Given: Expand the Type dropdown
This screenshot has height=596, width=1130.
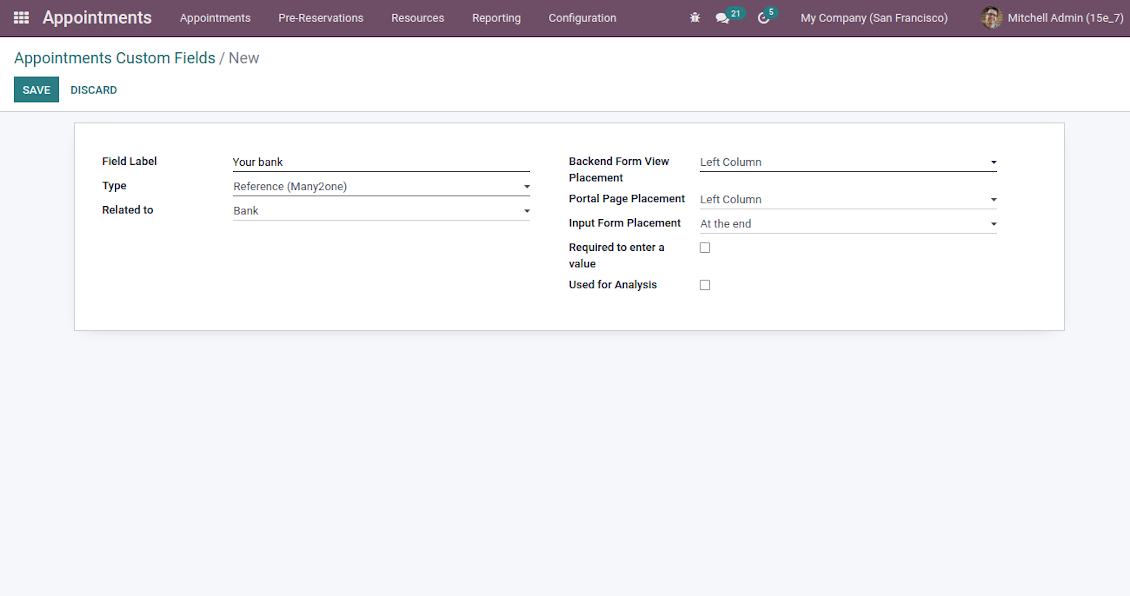Looking at the screenshot, I should 381,187.
